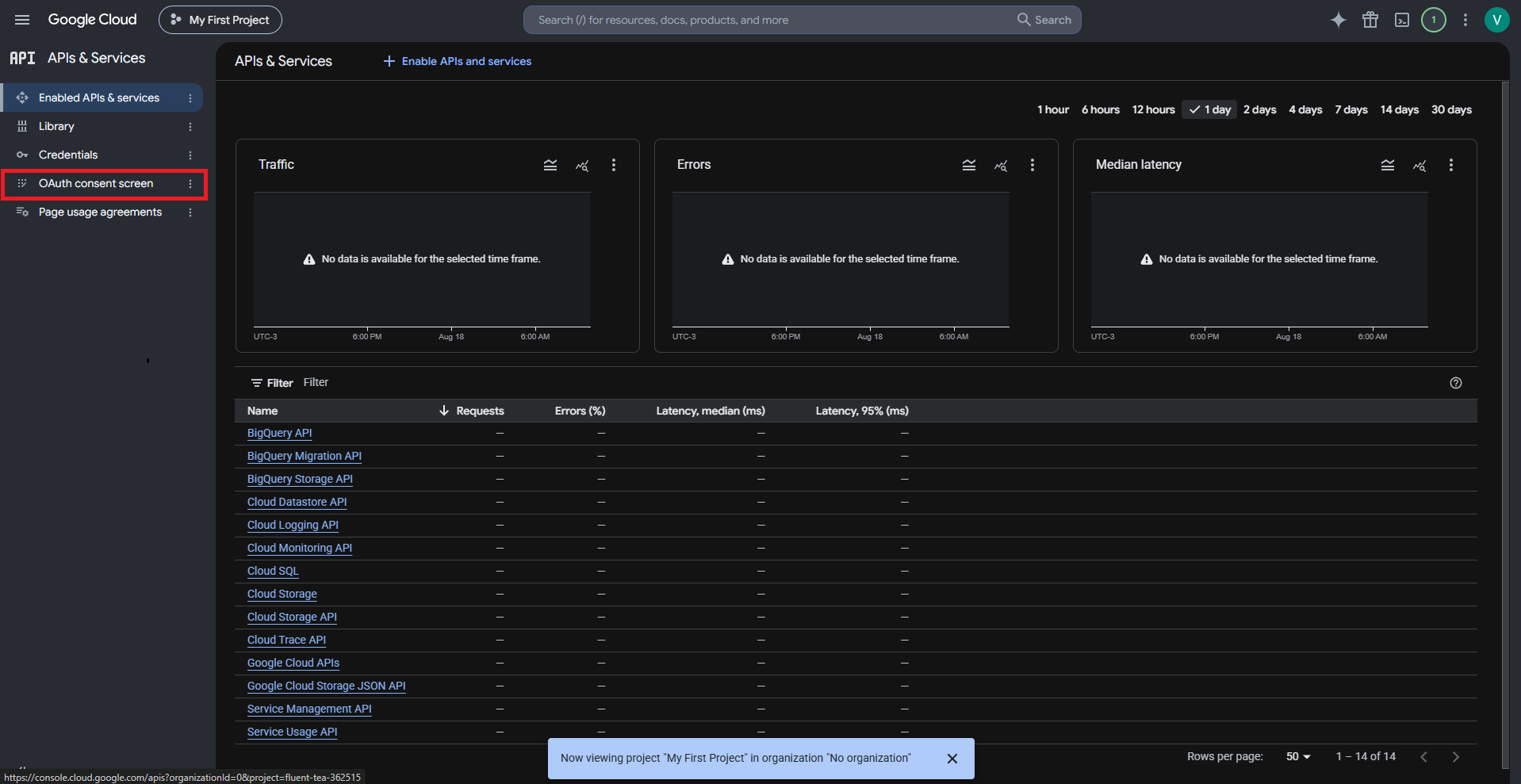This screenshot has width=1521, height=784.
Task: Open the Service Usage API link
Action: click(292, 732)
